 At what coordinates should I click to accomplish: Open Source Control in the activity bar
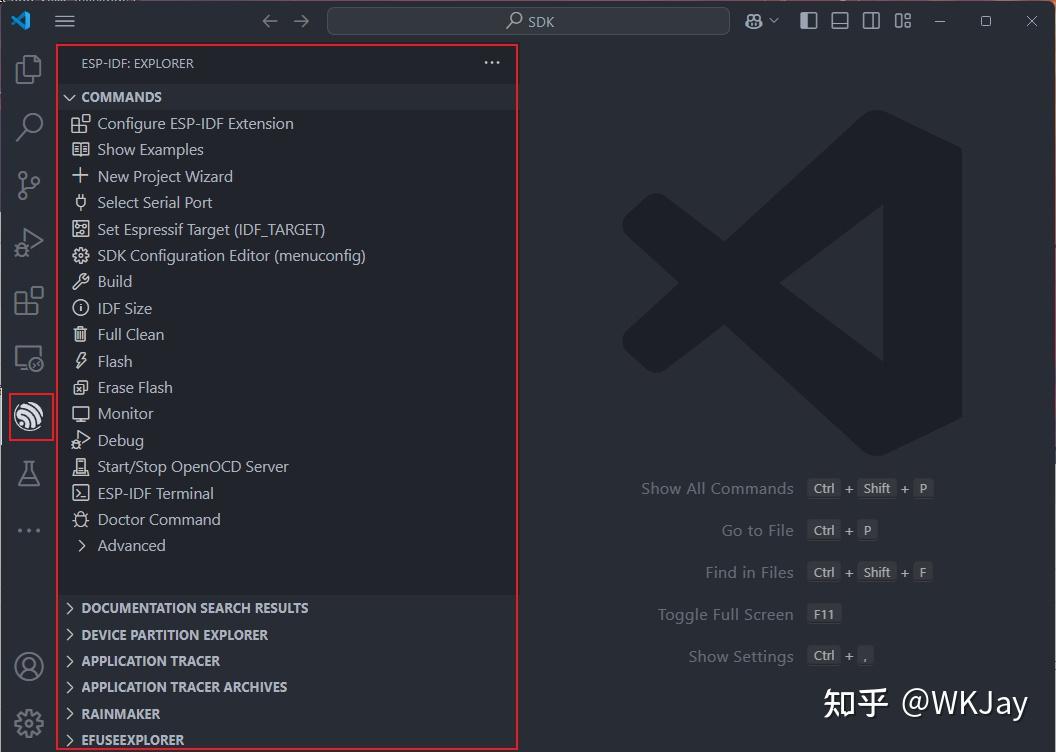point(29,185)
